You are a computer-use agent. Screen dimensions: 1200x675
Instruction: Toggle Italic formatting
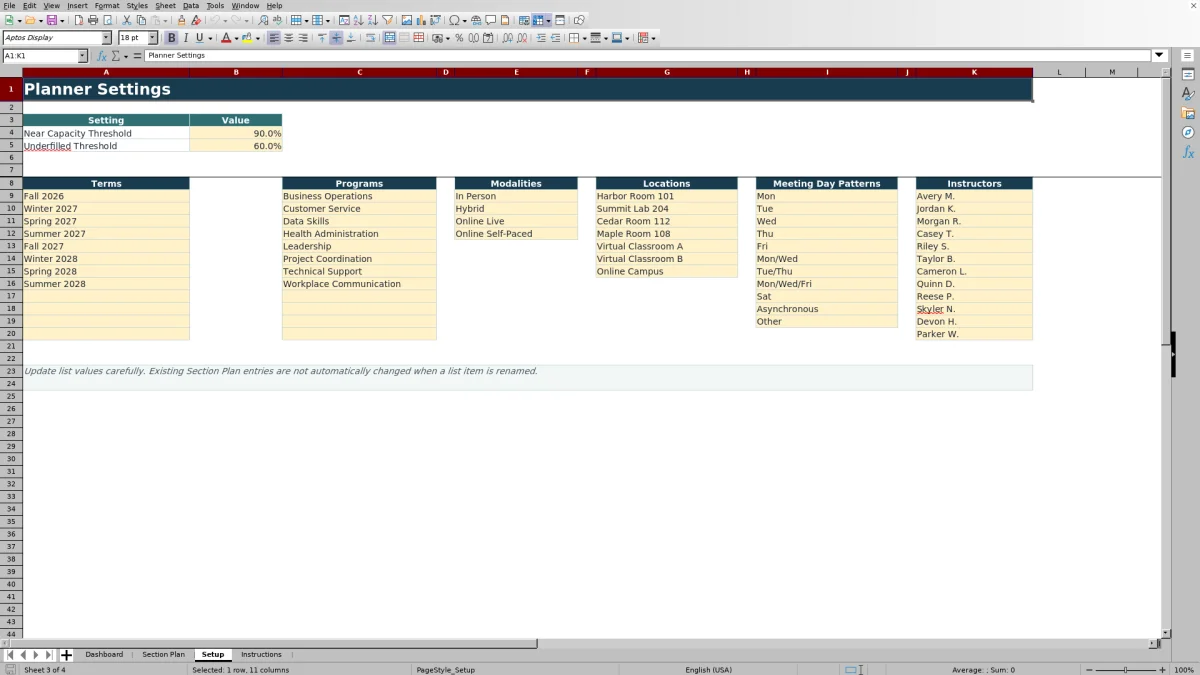[185, 38]
